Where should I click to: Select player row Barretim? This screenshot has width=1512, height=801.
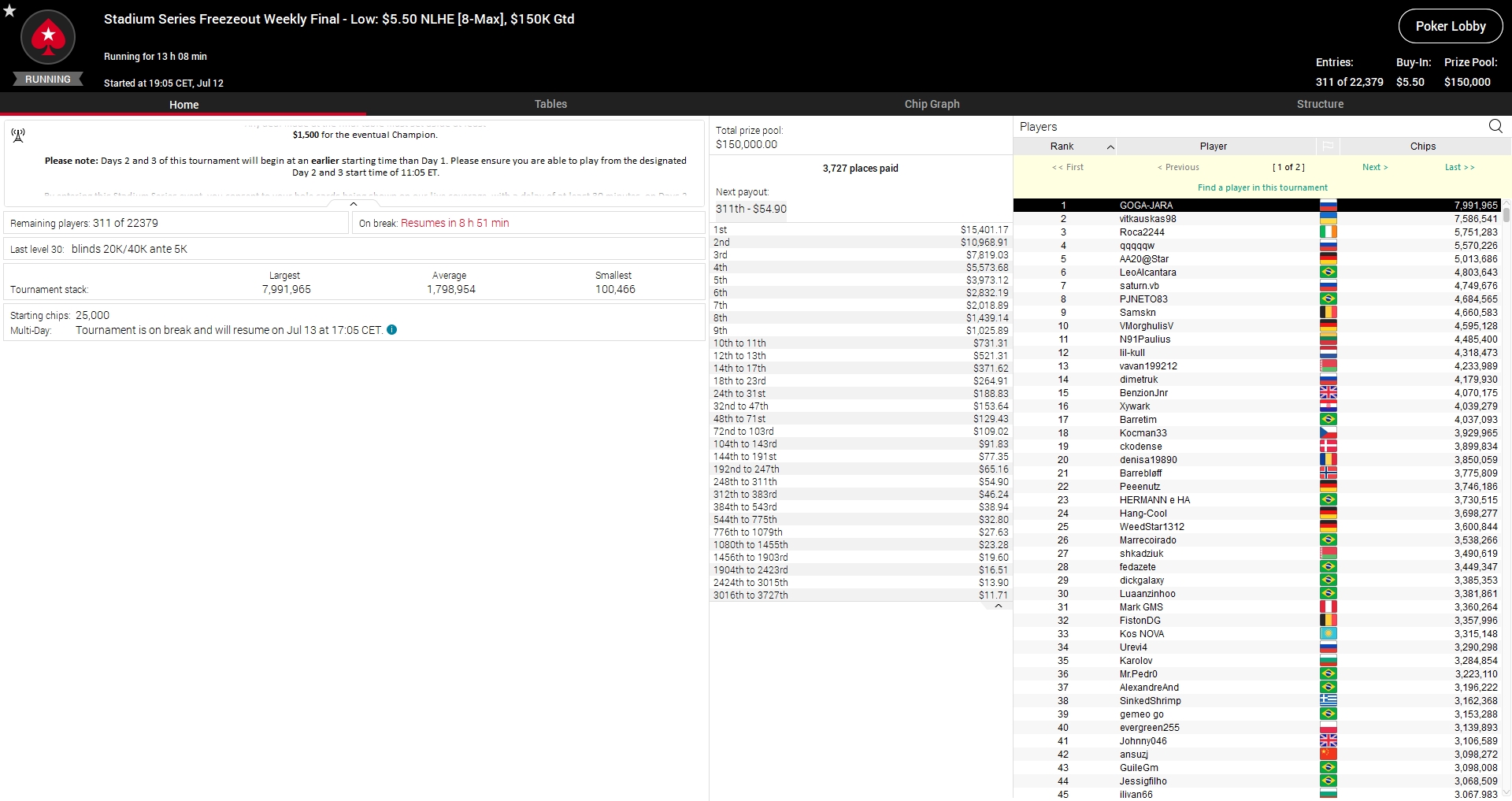(x=1257, y=420)
